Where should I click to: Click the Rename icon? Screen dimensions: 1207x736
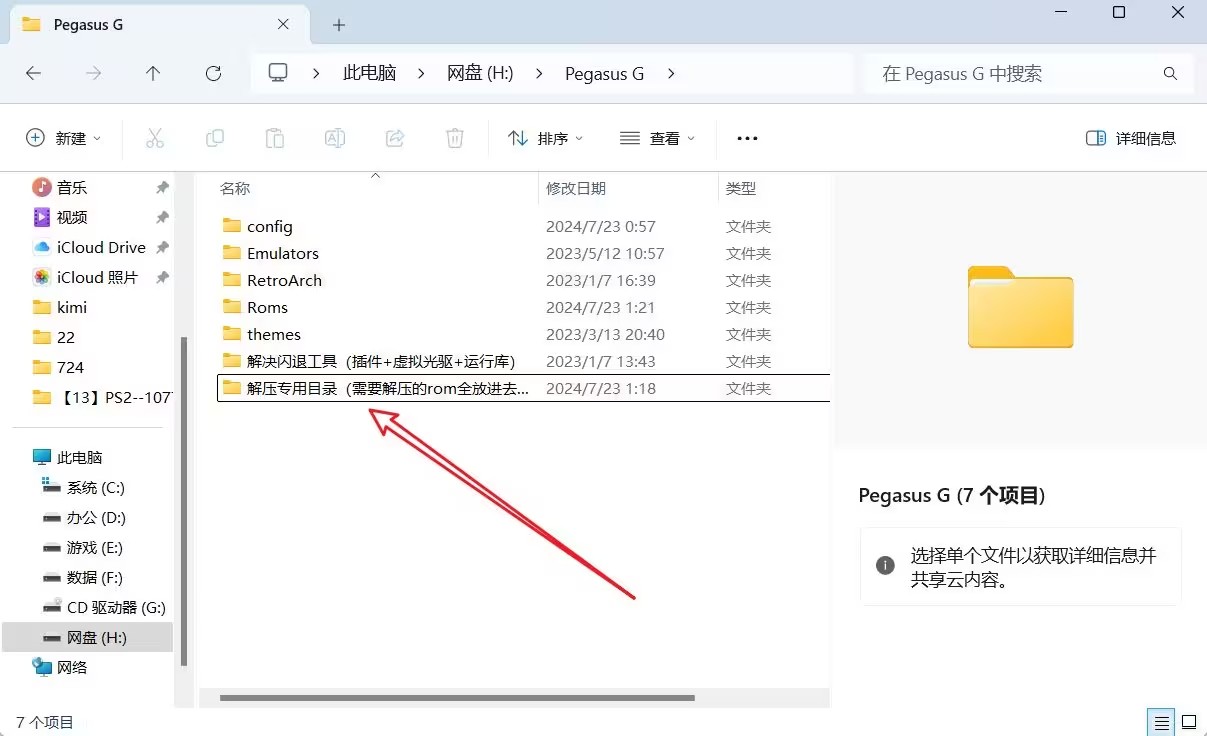tap(334, 138)
